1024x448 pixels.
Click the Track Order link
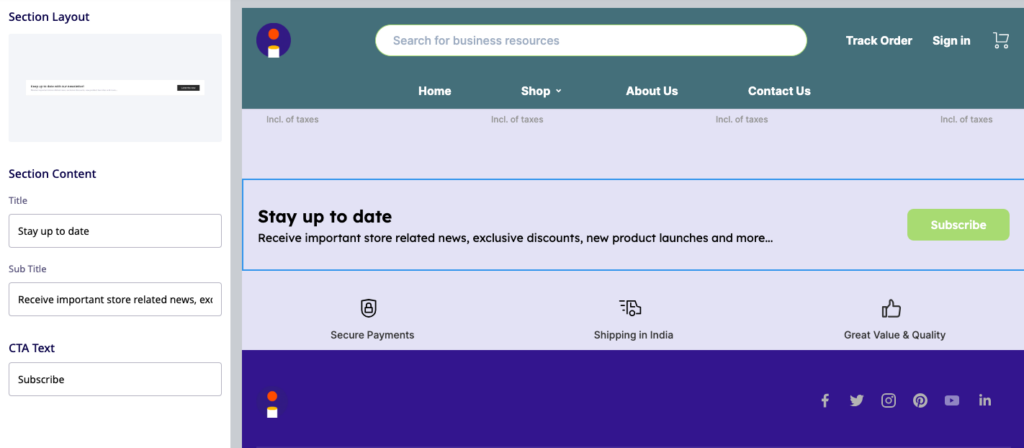pyautogui.click(x=879, y=41)
